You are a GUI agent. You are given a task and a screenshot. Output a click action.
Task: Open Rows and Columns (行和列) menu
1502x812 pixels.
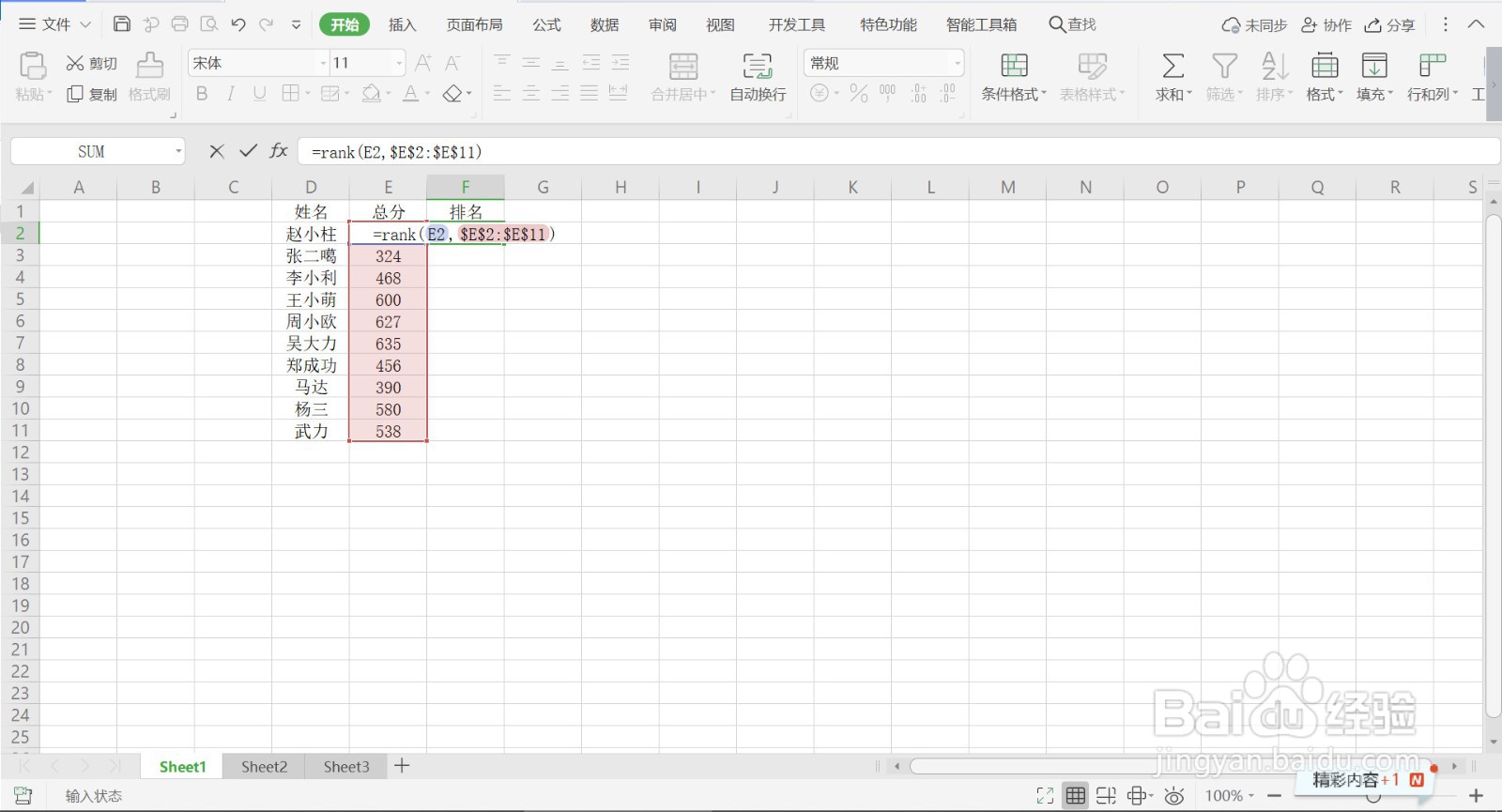1433,77
